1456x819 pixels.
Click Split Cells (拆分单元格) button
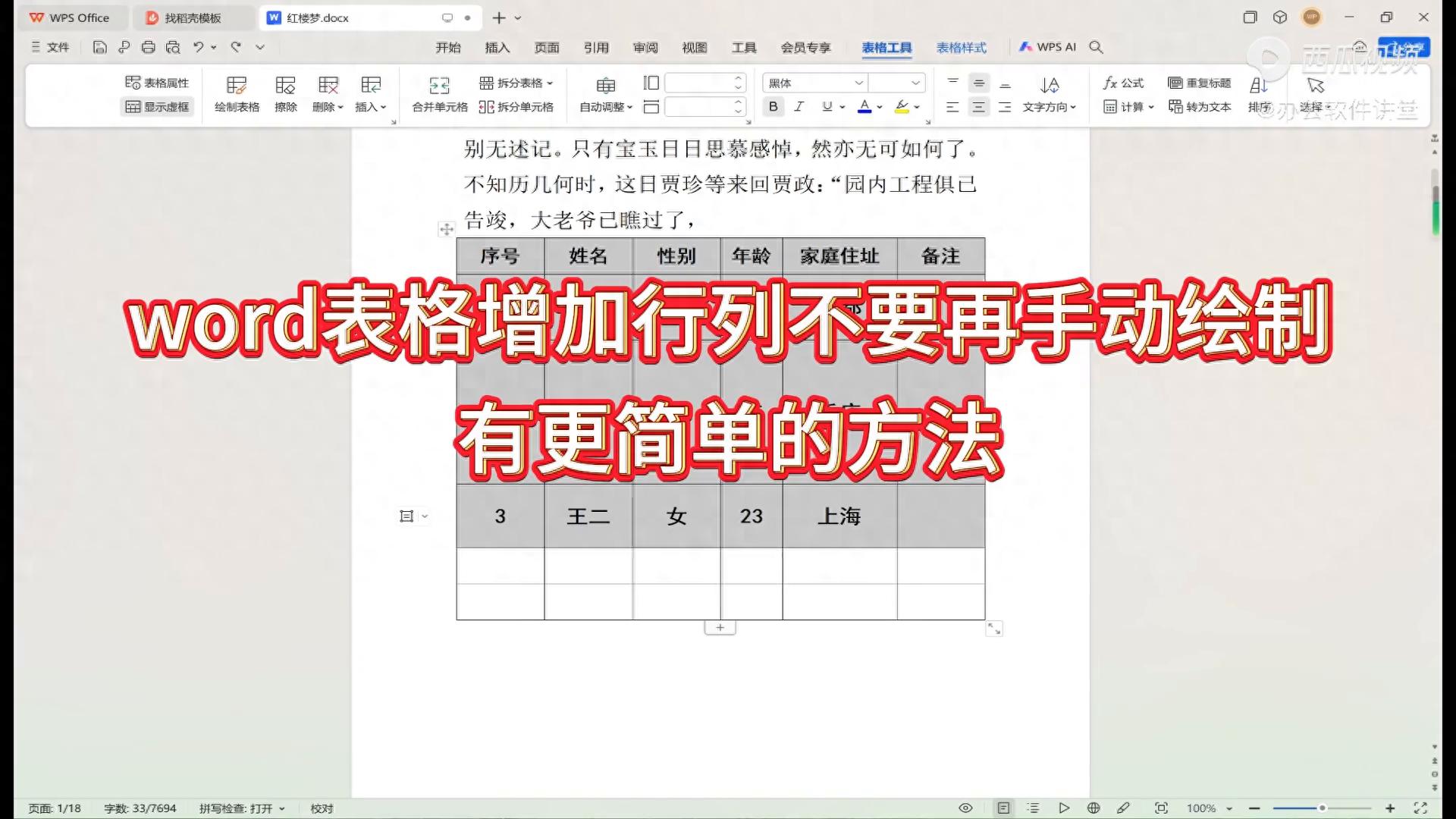coord(516,107)
